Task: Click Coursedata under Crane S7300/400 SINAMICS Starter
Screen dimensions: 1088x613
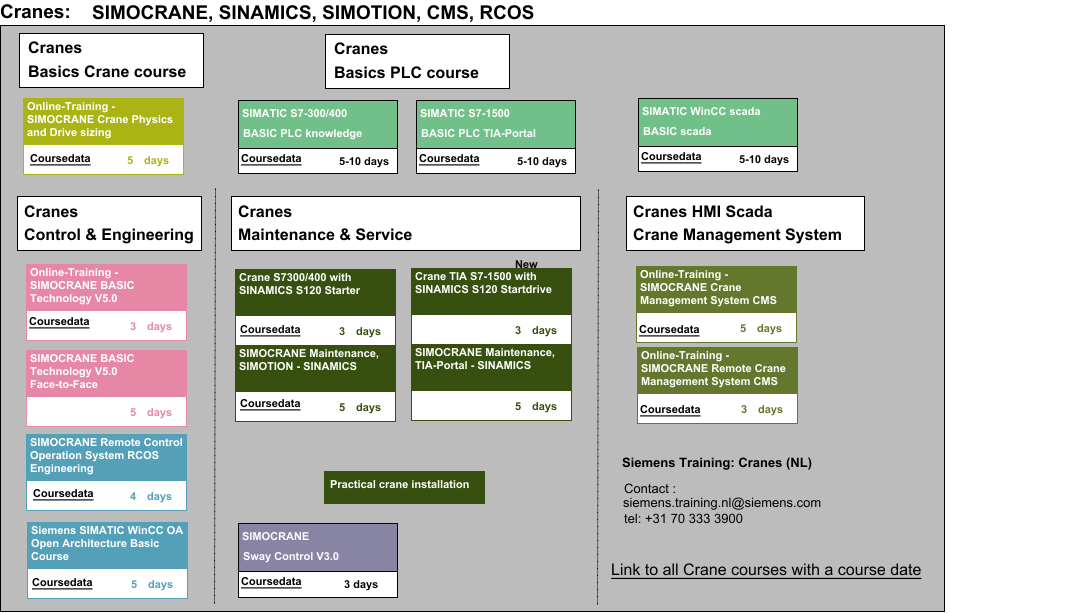Action: (270, 329)
